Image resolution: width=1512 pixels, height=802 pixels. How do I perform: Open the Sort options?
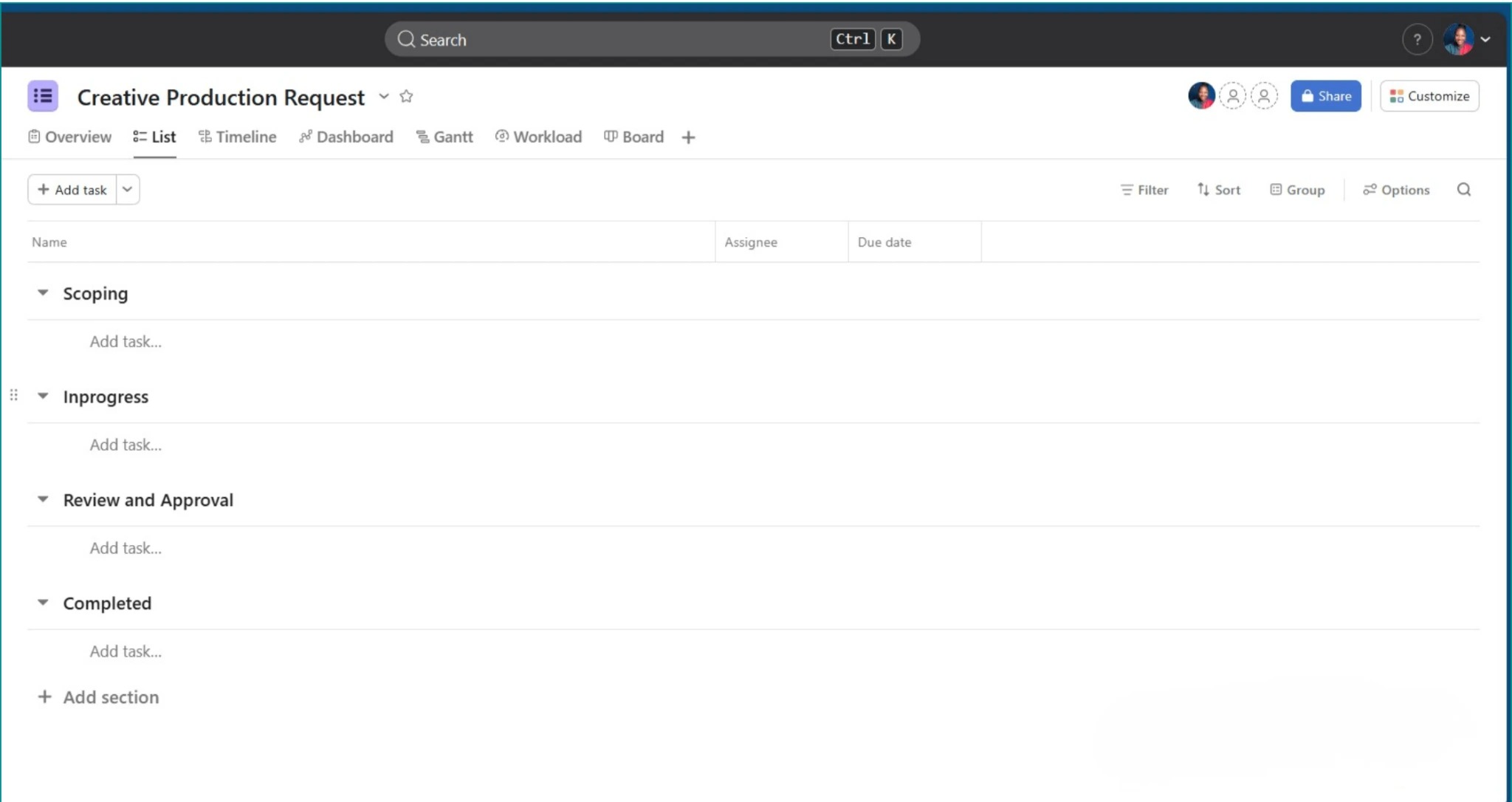(x=1218, y=190)
